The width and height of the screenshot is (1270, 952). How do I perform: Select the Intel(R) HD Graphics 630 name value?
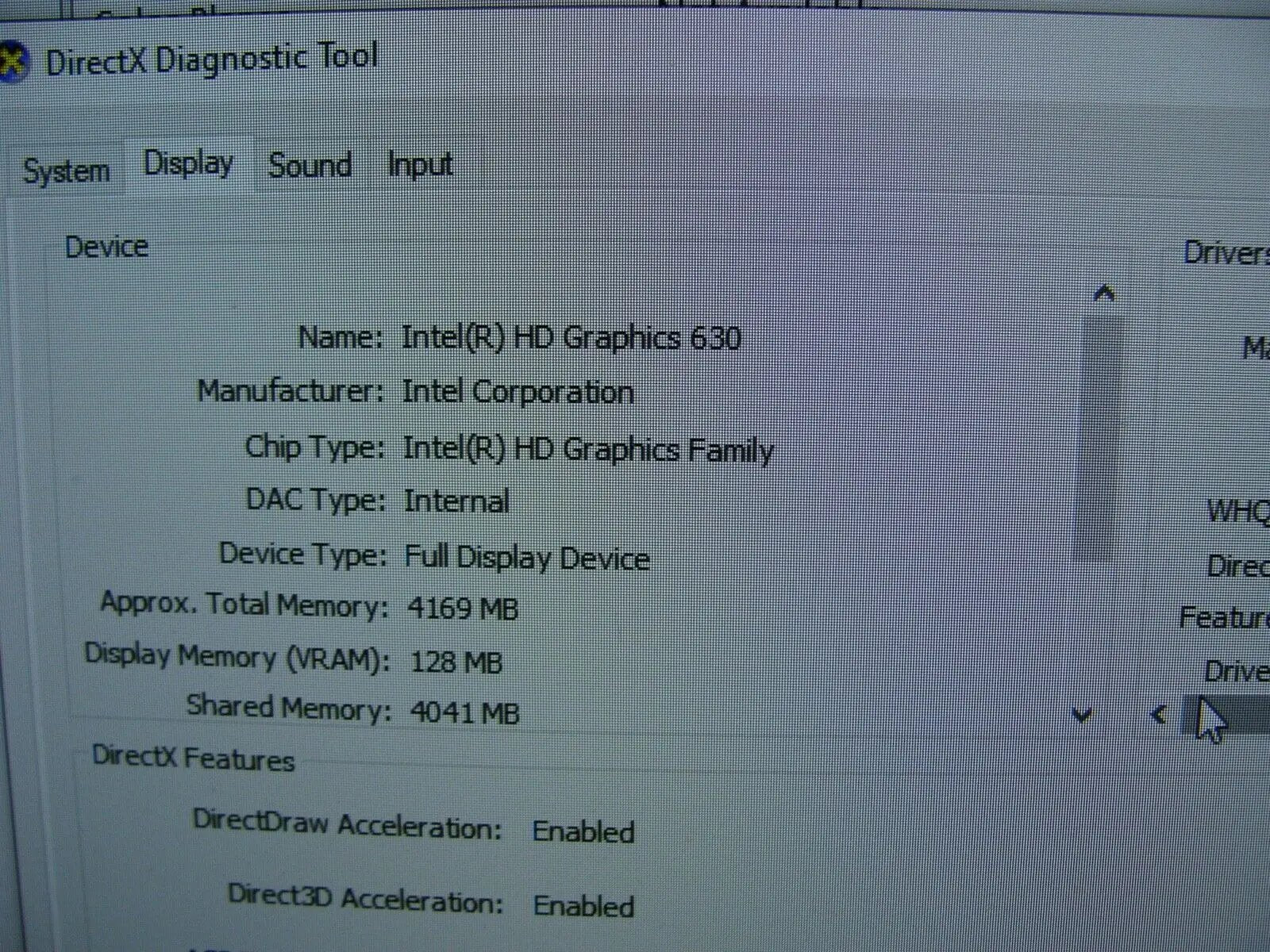tap(571, 338)
